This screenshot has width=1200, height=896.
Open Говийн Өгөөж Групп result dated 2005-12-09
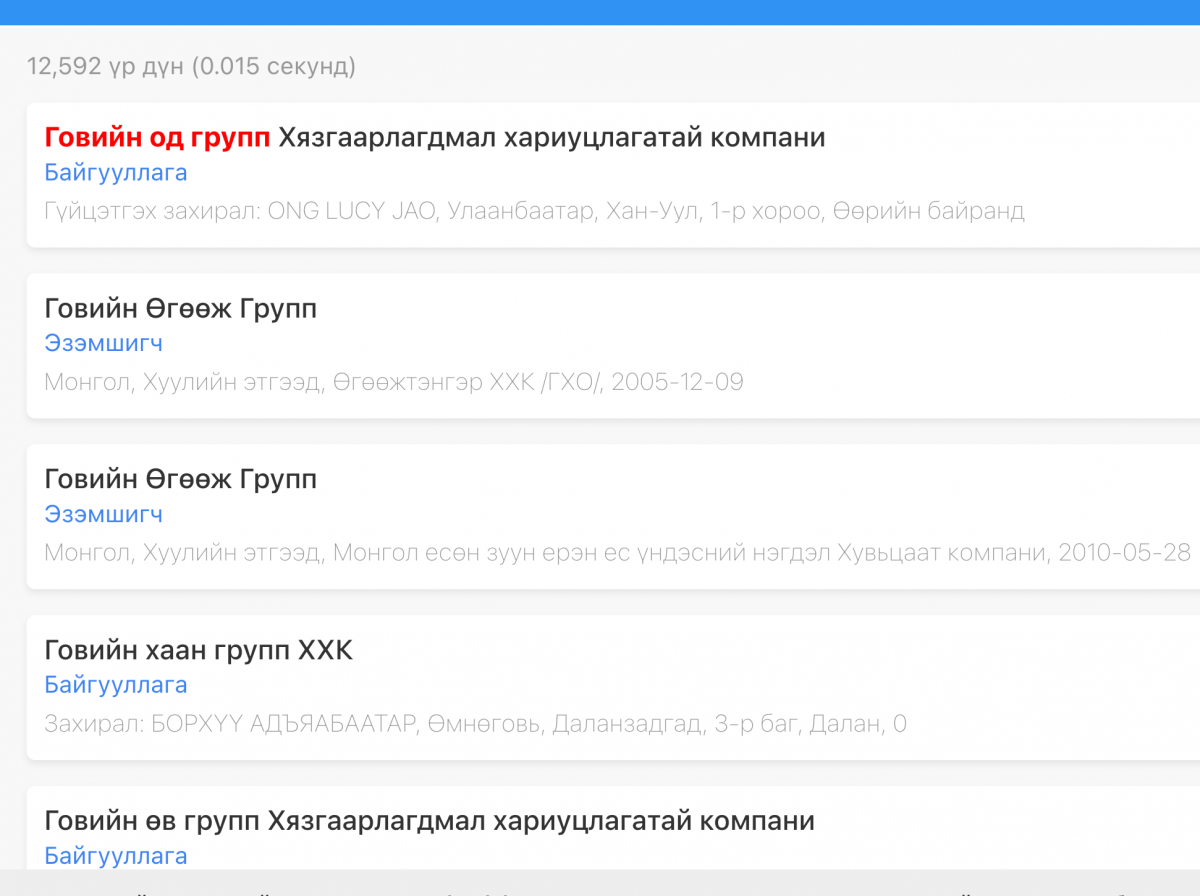[x=180, y=309]
